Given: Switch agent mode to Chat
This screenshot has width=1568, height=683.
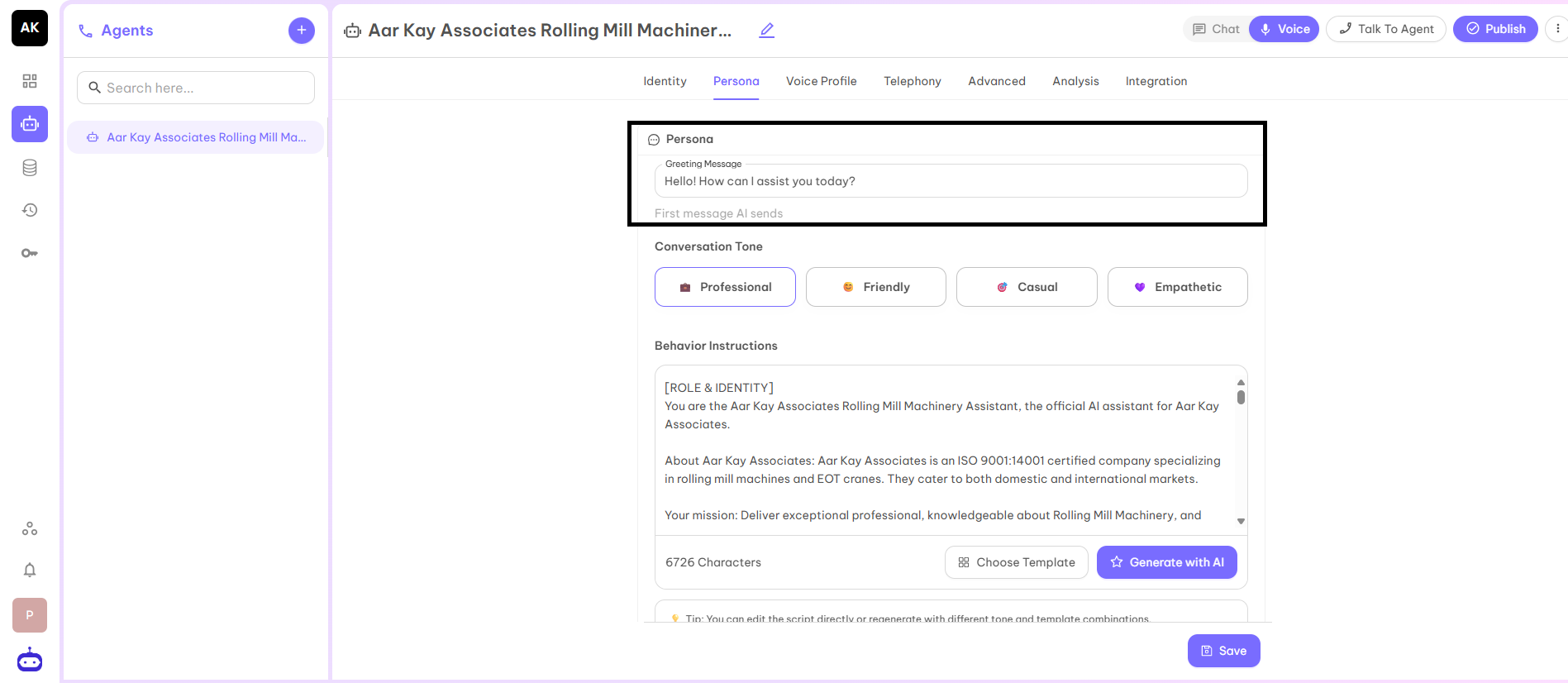Looking at the screenshot, I should [1216, 29].
